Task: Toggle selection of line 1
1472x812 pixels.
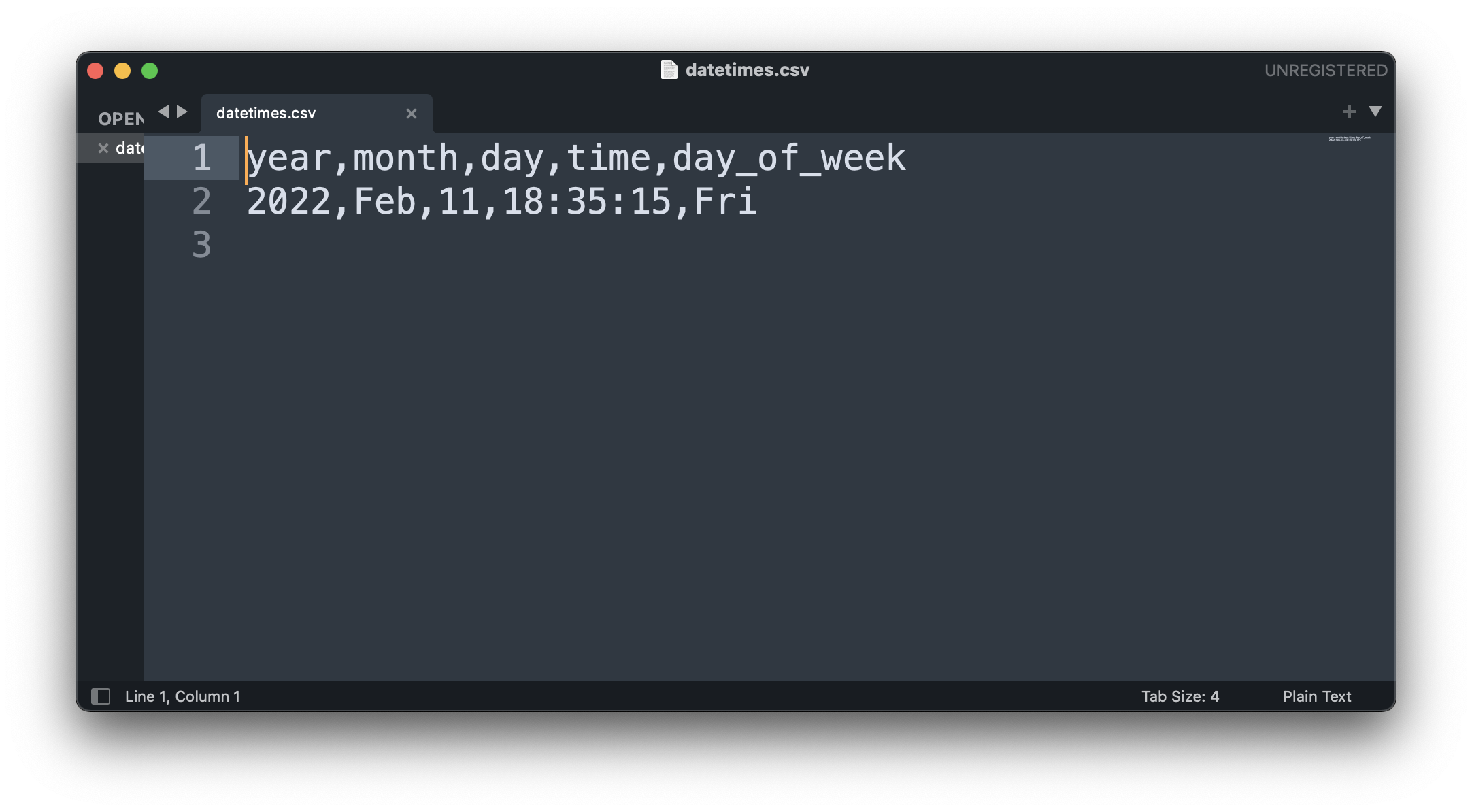Action: point(201,158)
